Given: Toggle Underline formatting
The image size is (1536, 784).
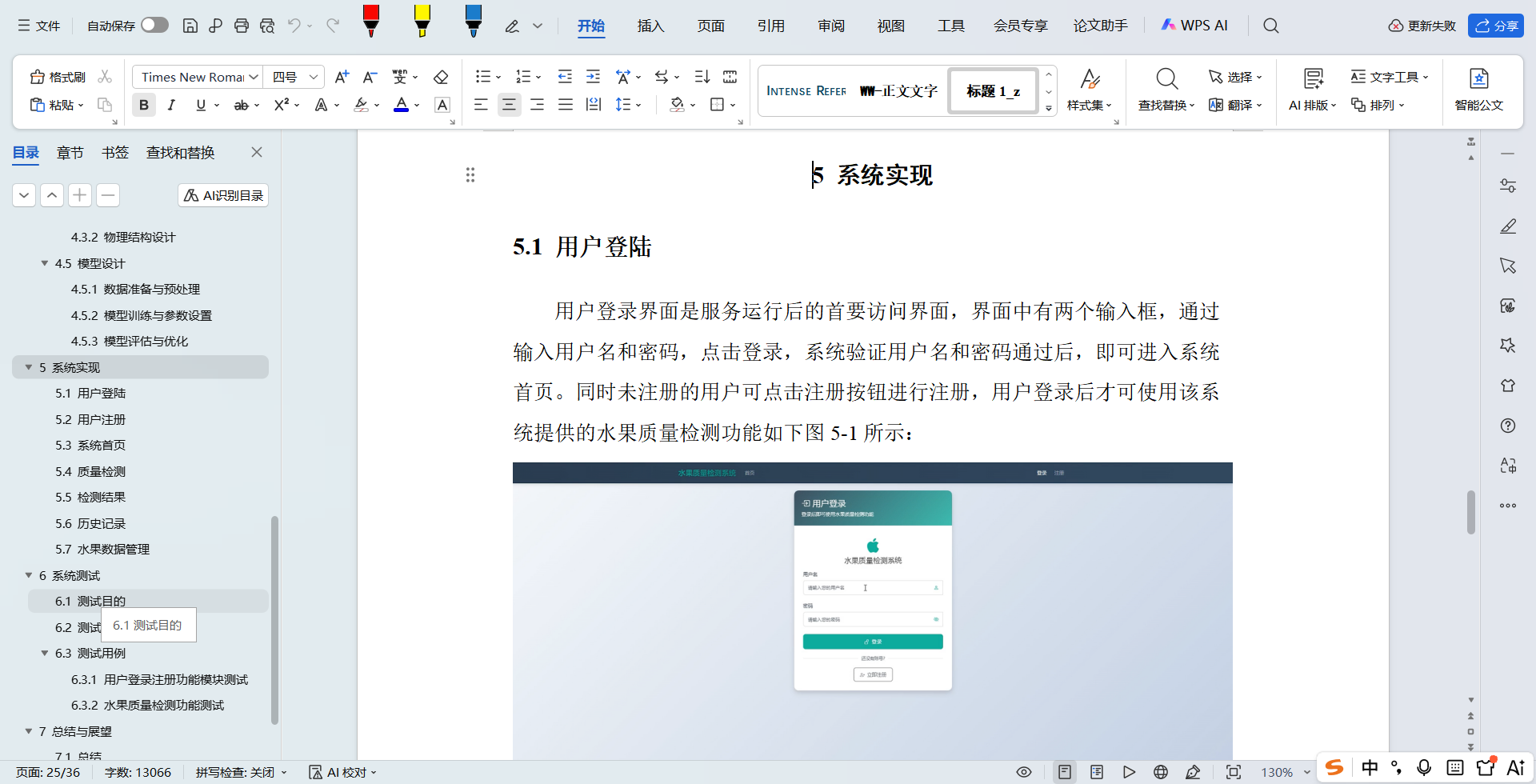Looking at the screenshot, I should coord(201,105).
